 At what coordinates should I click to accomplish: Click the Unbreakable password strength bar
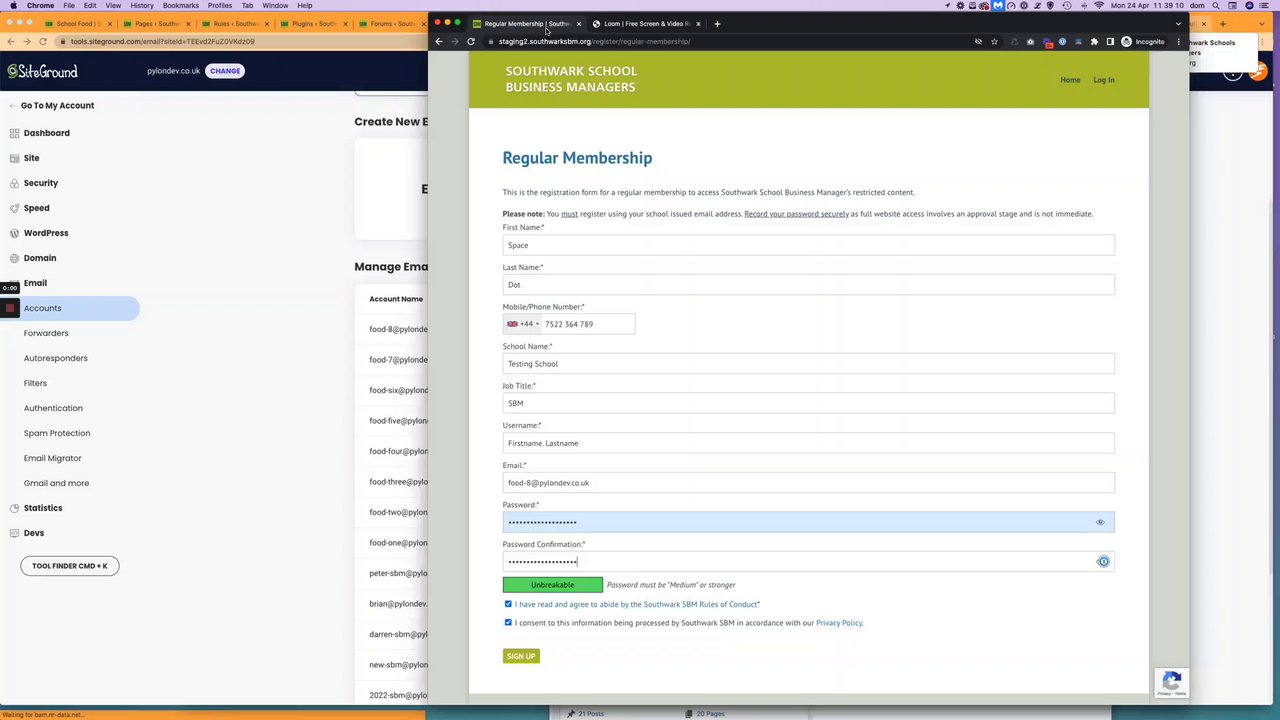[553, 585]
